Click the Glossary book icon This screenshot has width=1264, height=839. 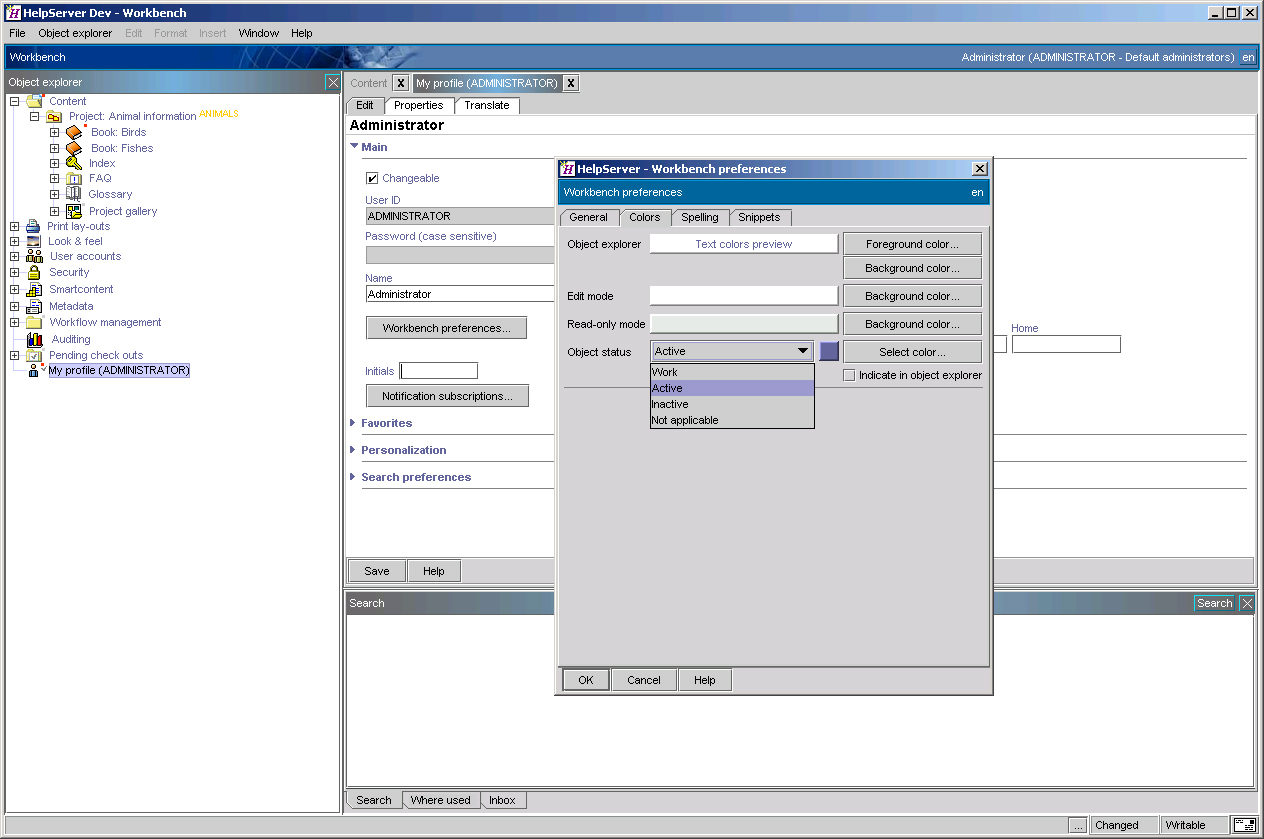click(75, 194)
